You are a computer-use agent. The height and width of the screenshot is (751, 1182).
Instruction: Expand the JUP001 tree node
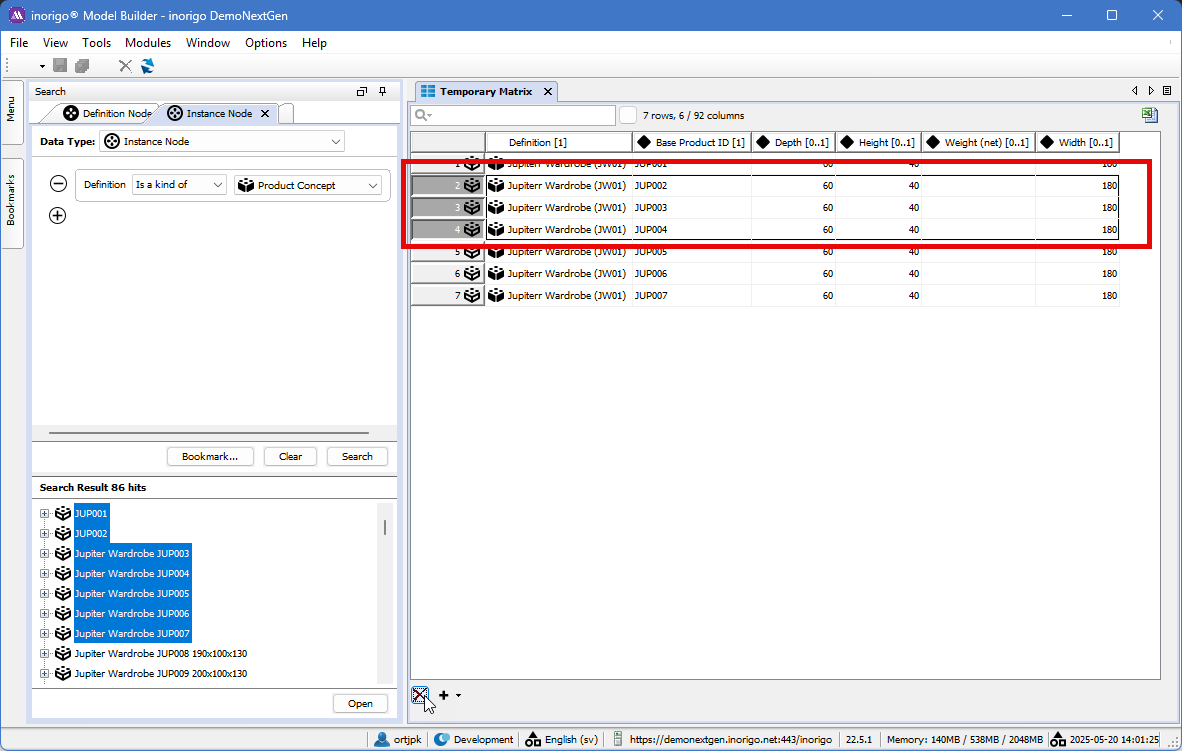pos(44,514)
